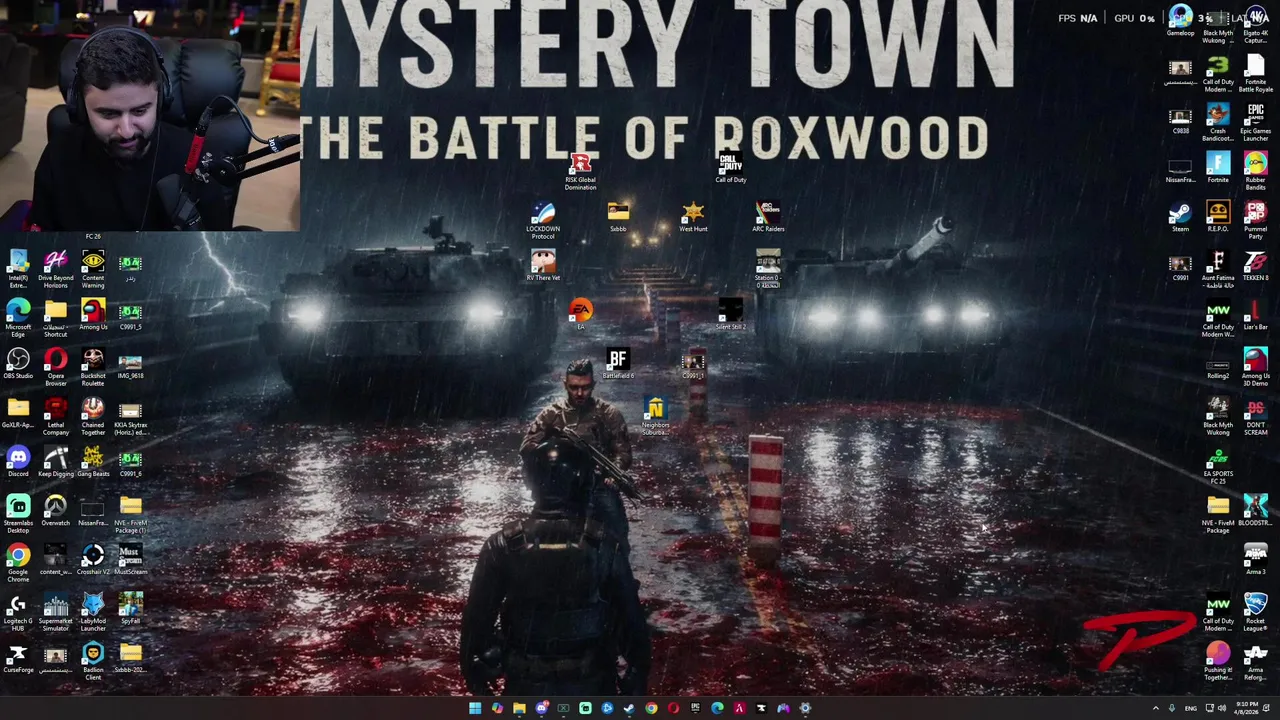Open Badlion Client desktop shortcut
This screenshot has height=720, width=1280.
pyautogui.click(x=93, y=660)
